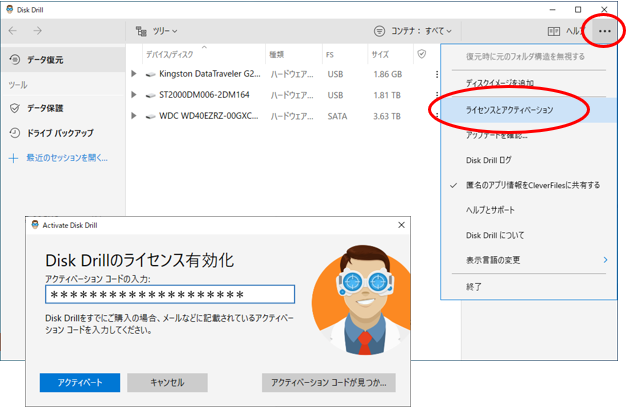
Task: Sort by FS column header
Action: [330, 55]
